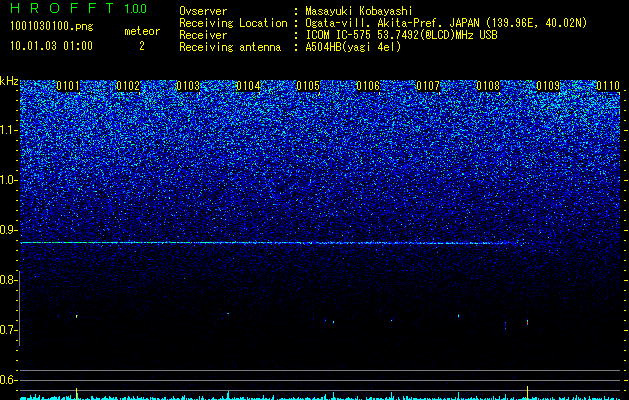This screenshot has width=629, height=400.
Task: Click the time marker 0109
Action: (x=548, y=86)
